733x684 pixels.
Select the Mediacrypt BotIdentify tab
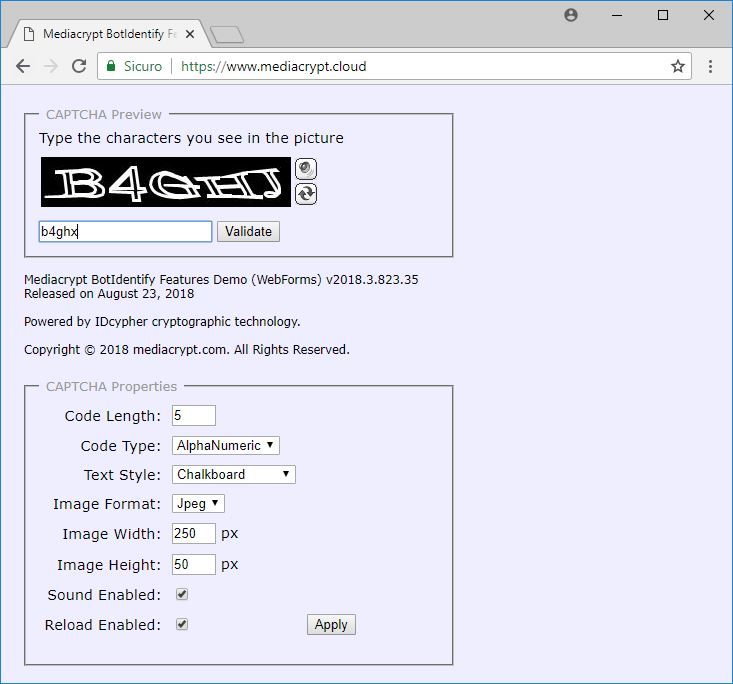pyautogui.click(x=109, y=34)
